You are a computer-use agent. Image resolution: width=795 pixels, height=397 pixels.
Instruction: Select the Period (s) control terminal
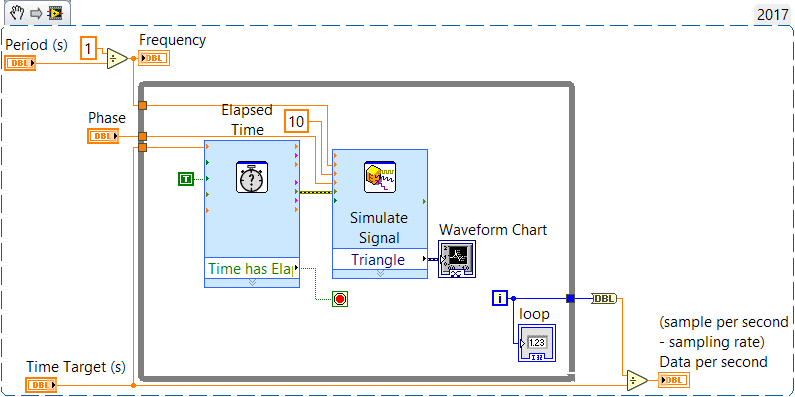coord(20,63)
